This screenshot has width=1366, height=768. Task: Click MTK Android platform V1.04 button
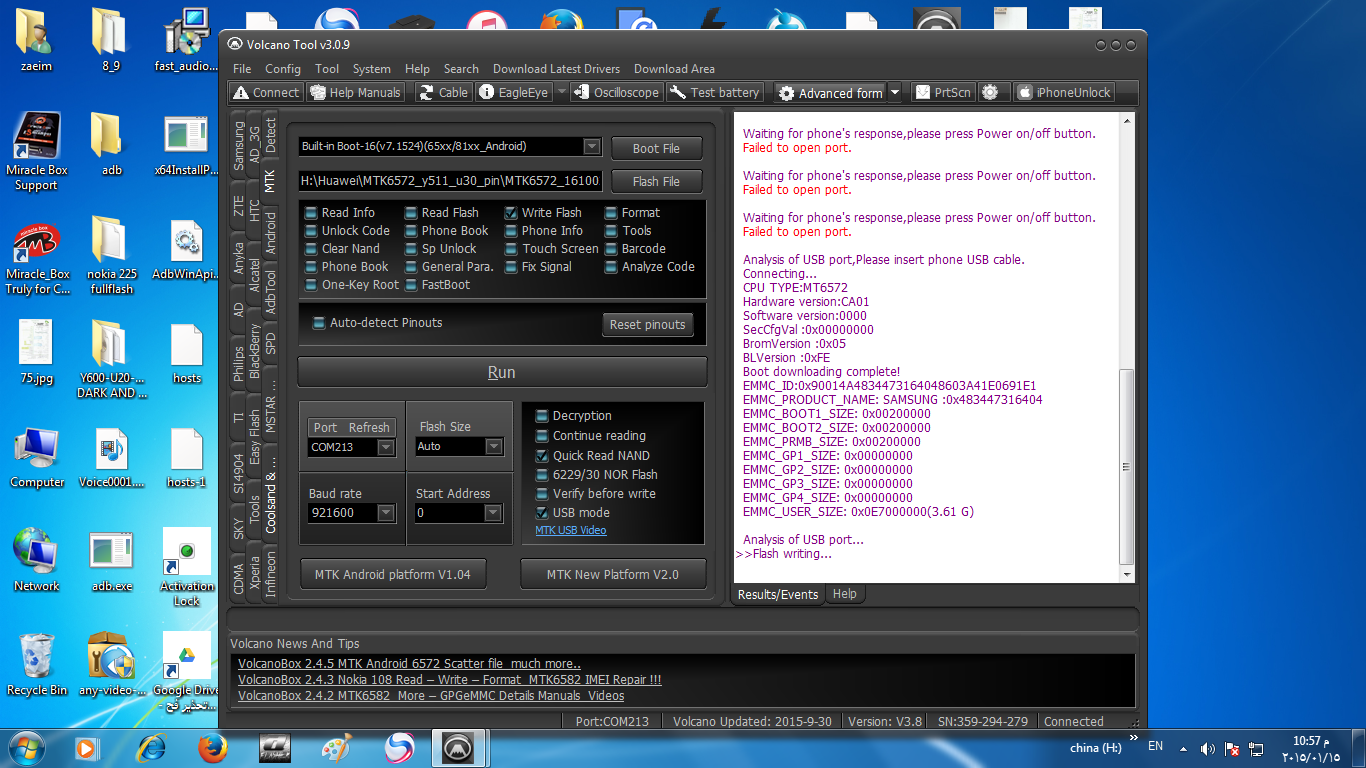click(392, 574)
